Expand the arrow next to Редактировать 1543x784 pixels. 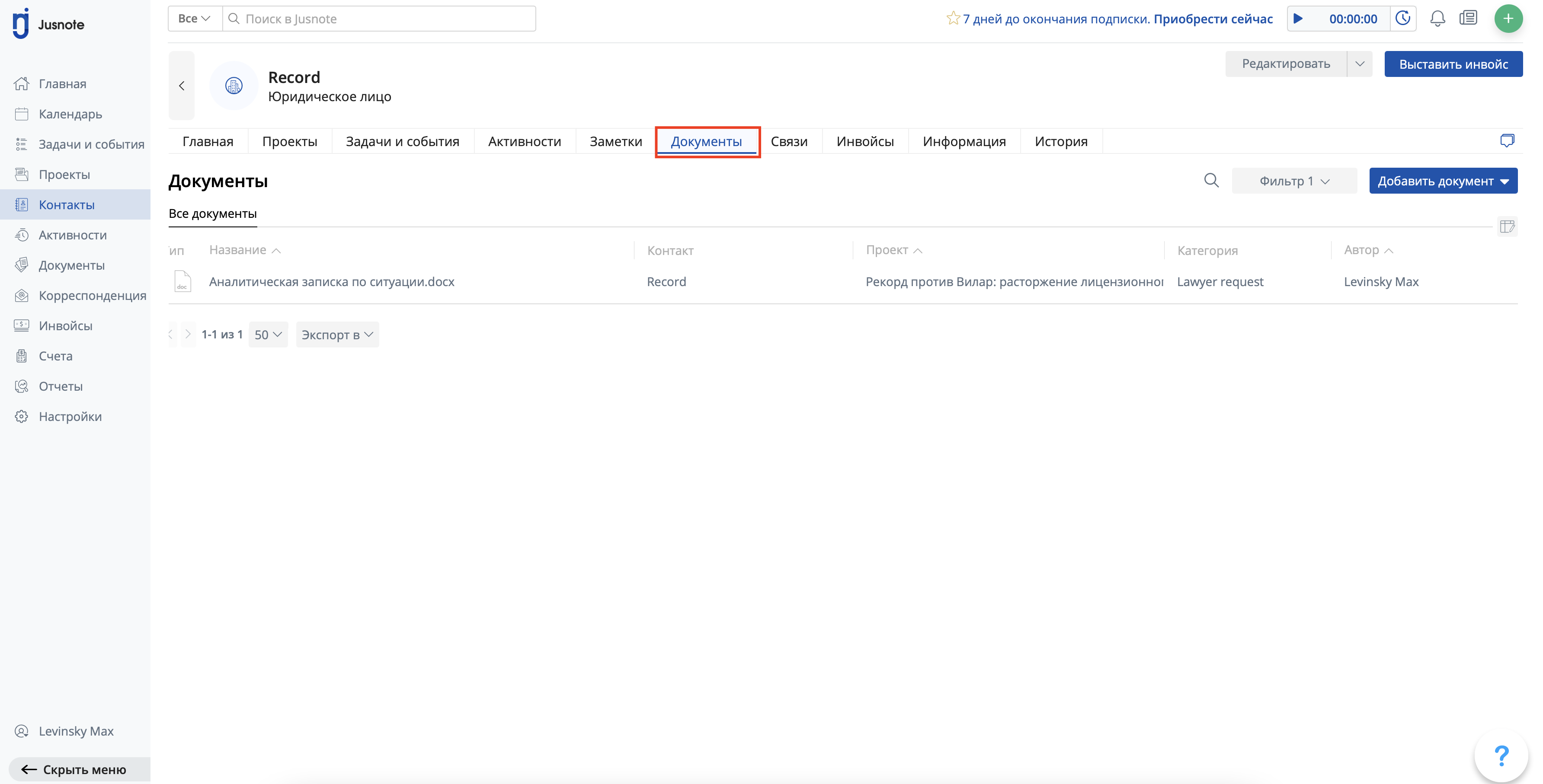click(x=1360, y=64)
